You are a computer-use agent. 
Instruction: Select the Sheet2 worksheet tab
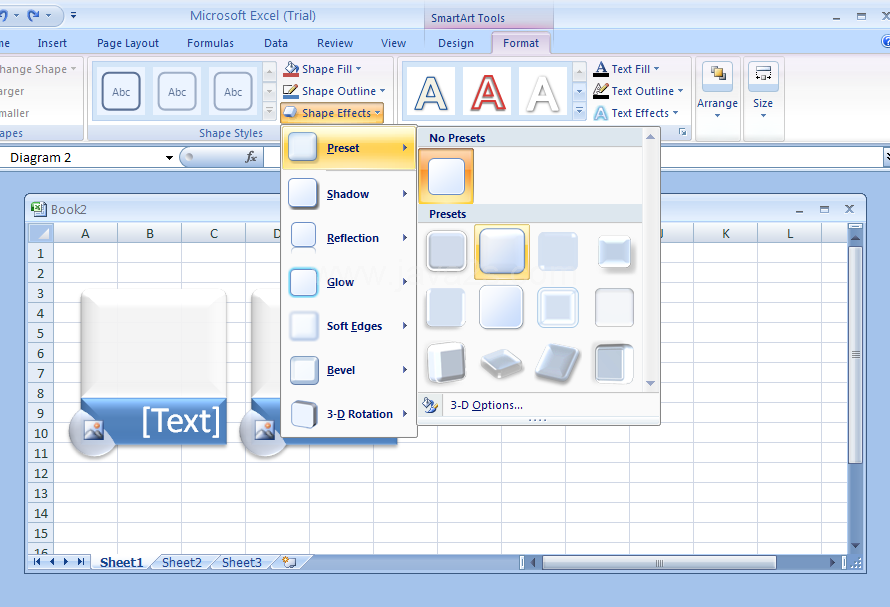[x=182, y=562]
